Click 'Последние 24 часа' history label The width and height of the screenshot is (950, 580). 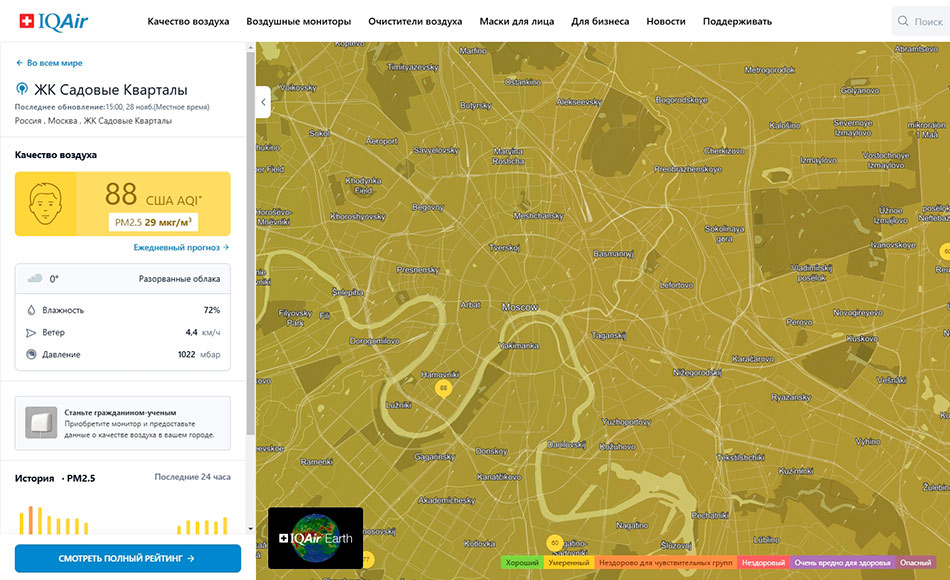(x=193, y=477)
